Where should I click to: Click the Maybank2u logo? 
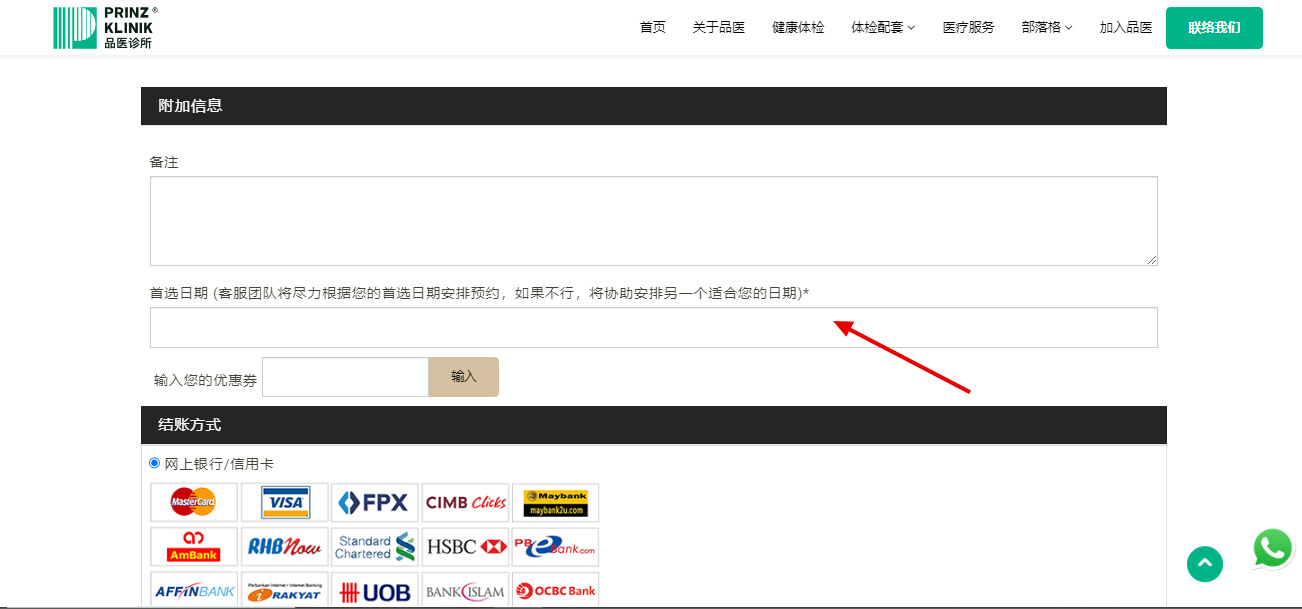[555, 502]
